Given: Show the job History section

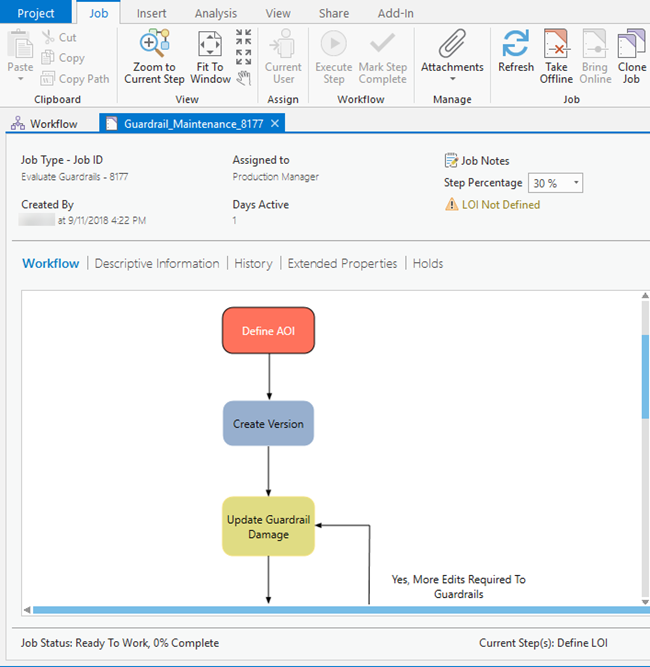Looking at the screenshot, I should pos(253,264).
